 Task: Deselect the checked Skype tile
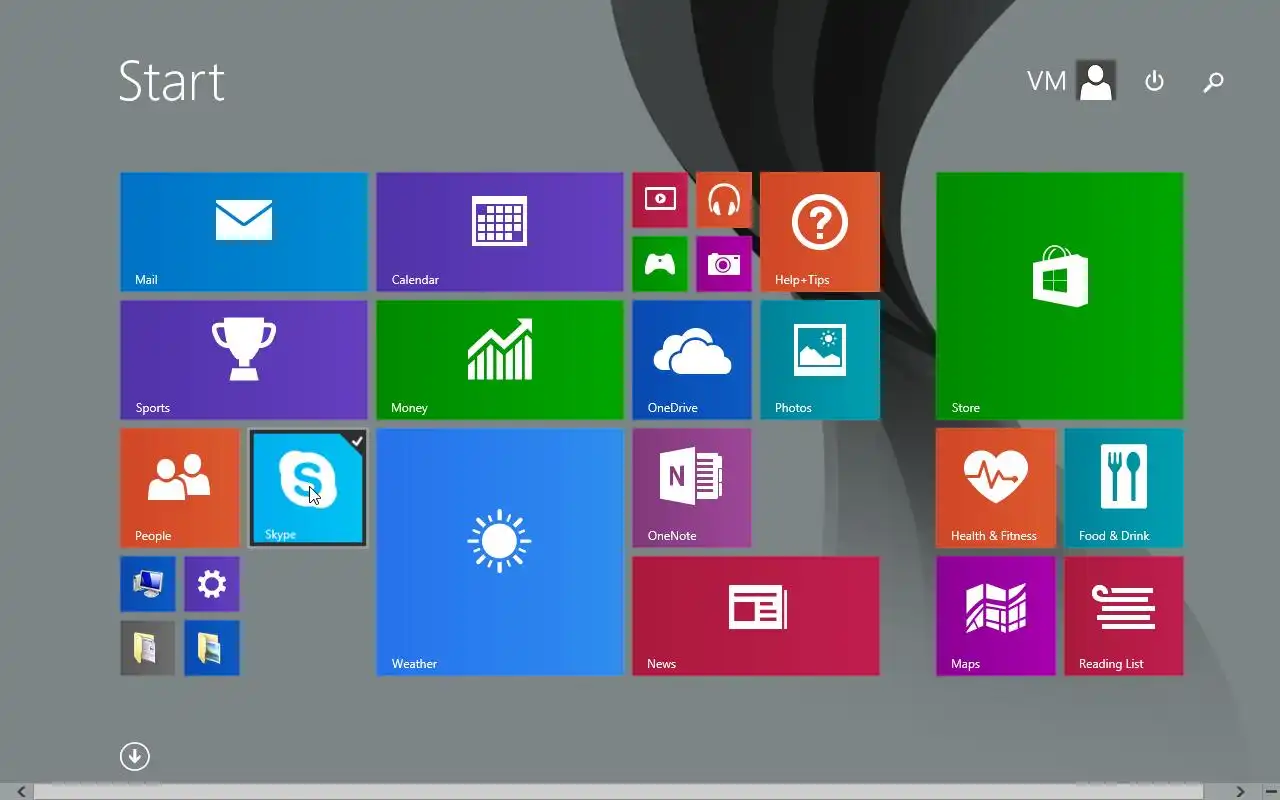pos(308,488)
